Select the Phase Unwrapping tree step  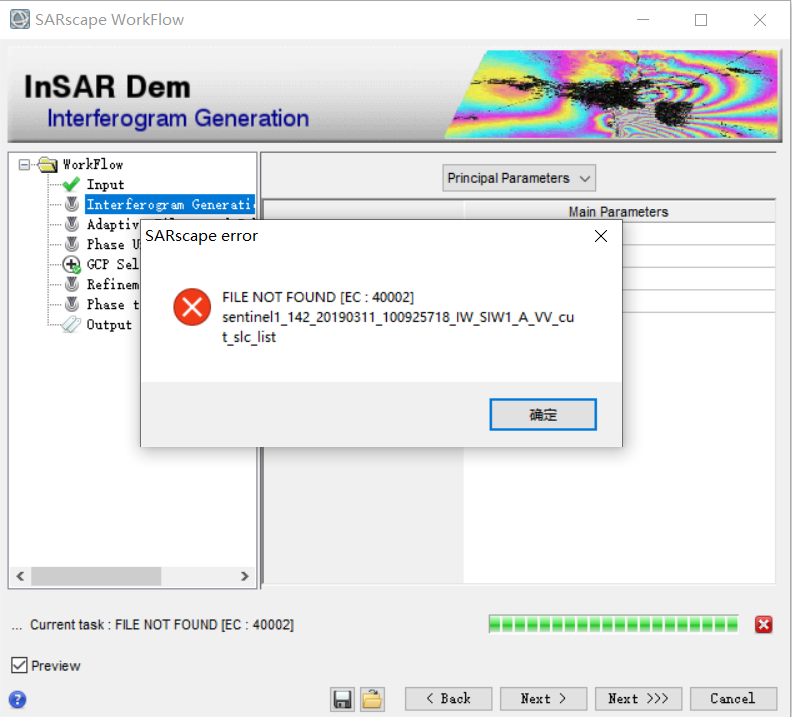click(113, 244)
